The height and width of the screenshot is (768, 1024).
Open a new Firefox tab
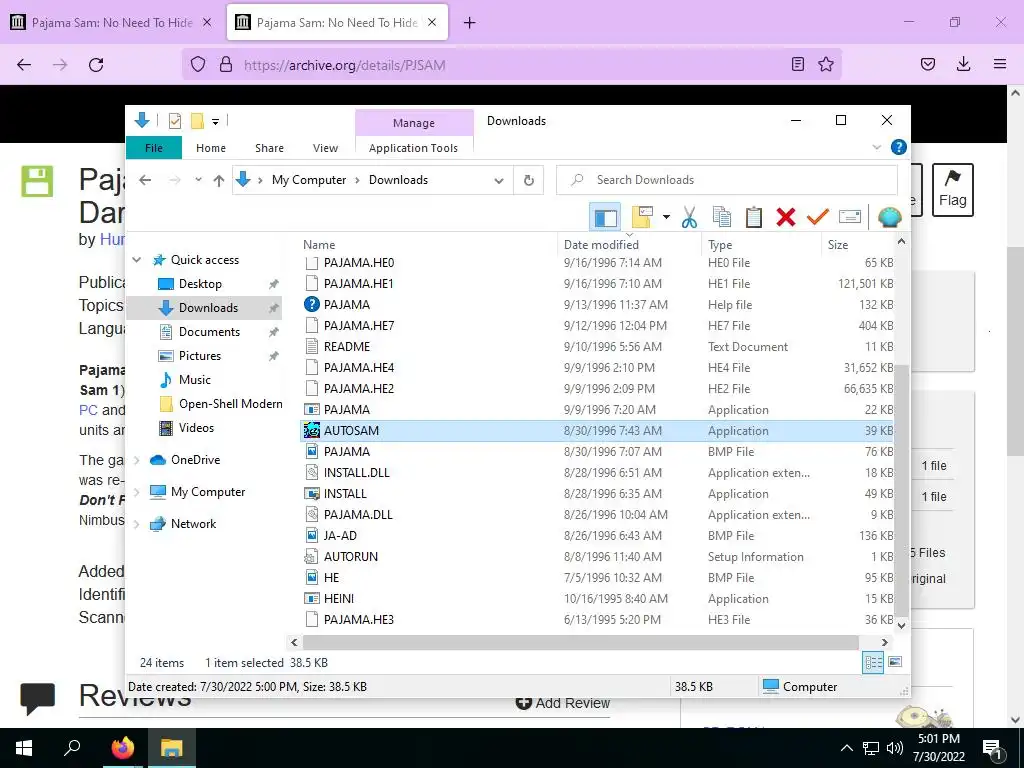click(x=469, y=23)
